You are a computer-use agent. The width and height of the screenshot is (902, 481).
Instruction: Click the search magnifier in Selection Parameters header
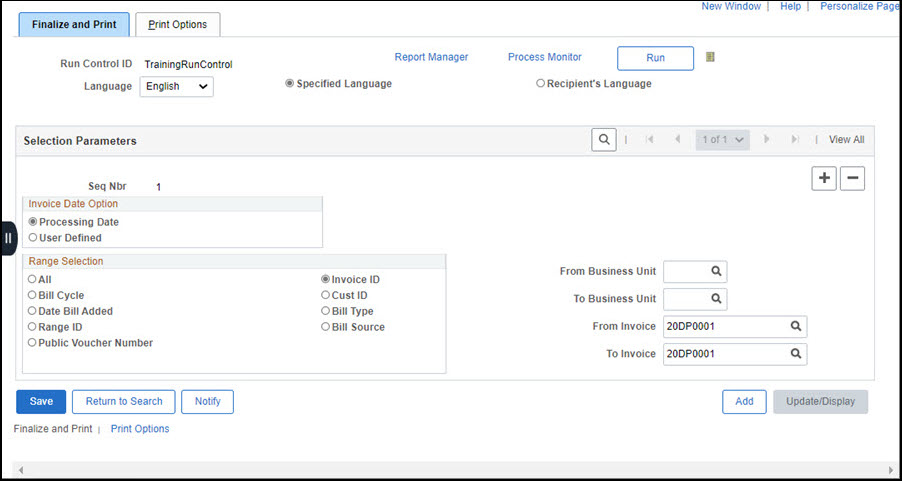coord(603,140)
